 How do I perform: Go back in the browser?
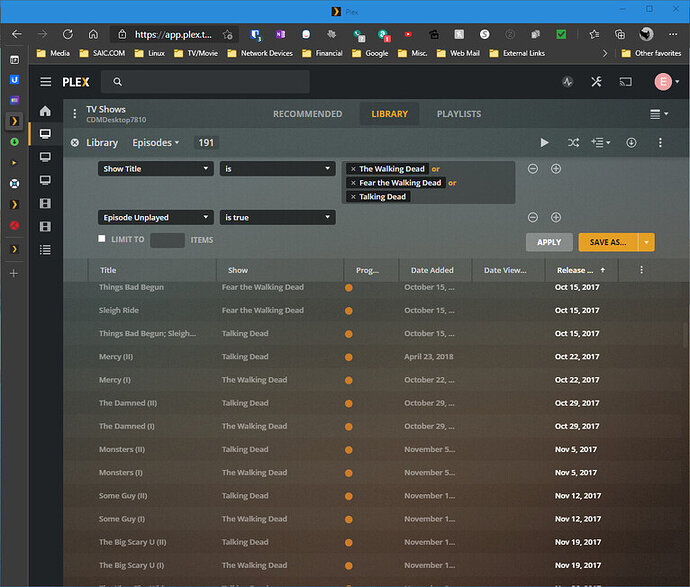[x=17, y=34]
